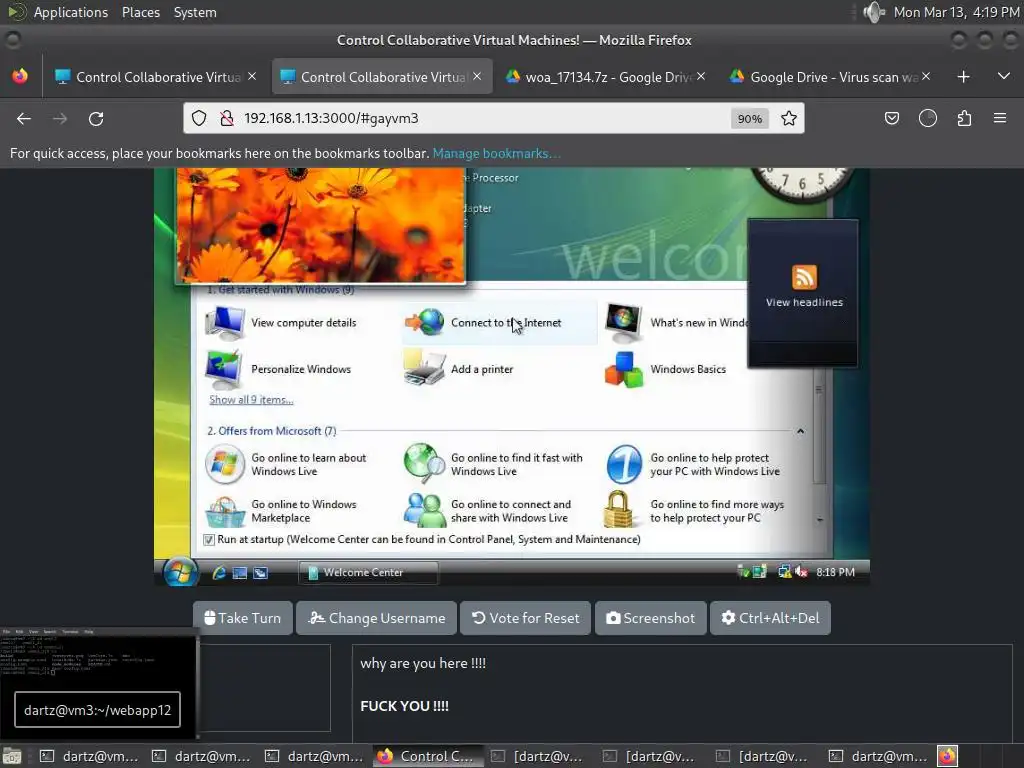Viewport: 1024px width, 768px height.
Task: Click the Ctrl+Alt+Del button
Action: 770,618
